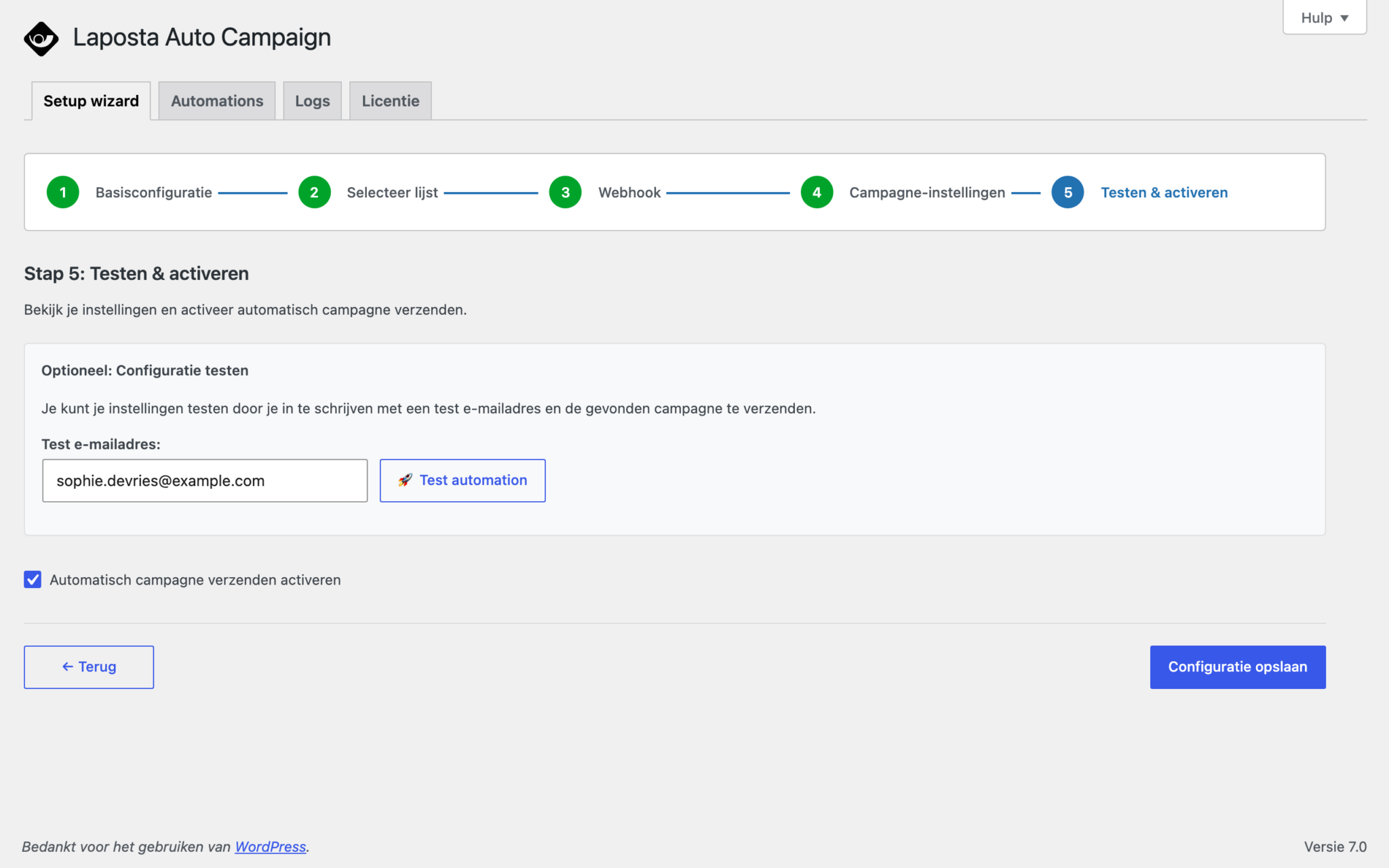
Task: Expand the Hulp dropdown
Action: point(1325,18)
